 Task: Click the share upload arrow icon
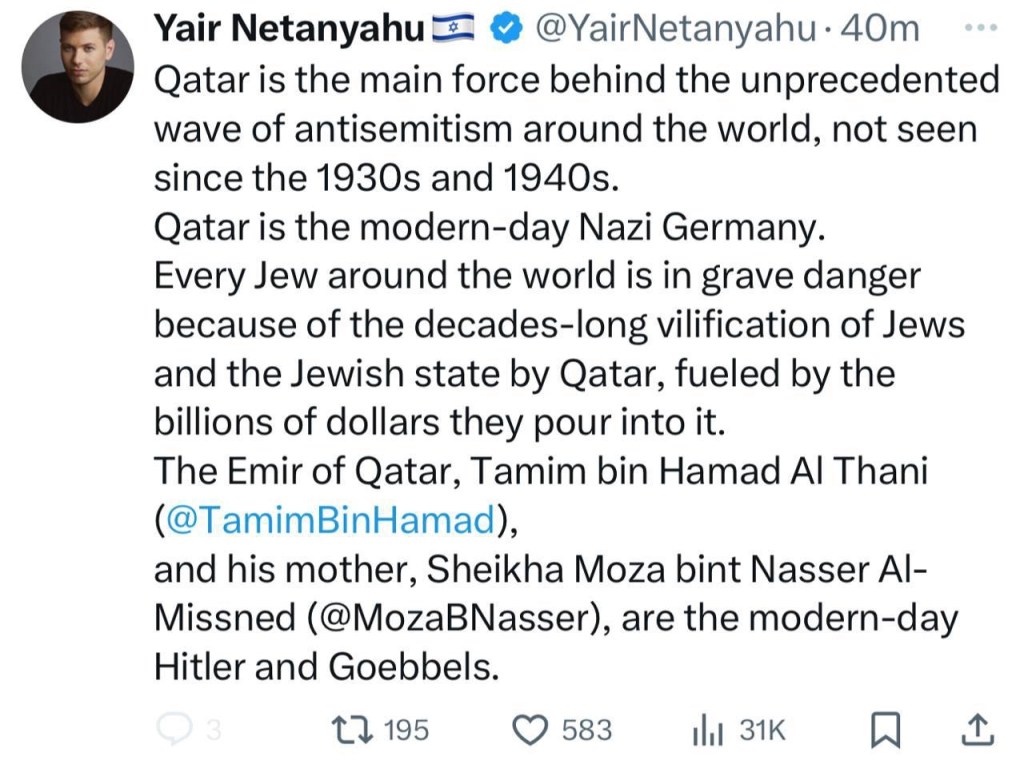pyautogui.click(x=976, y=731)
